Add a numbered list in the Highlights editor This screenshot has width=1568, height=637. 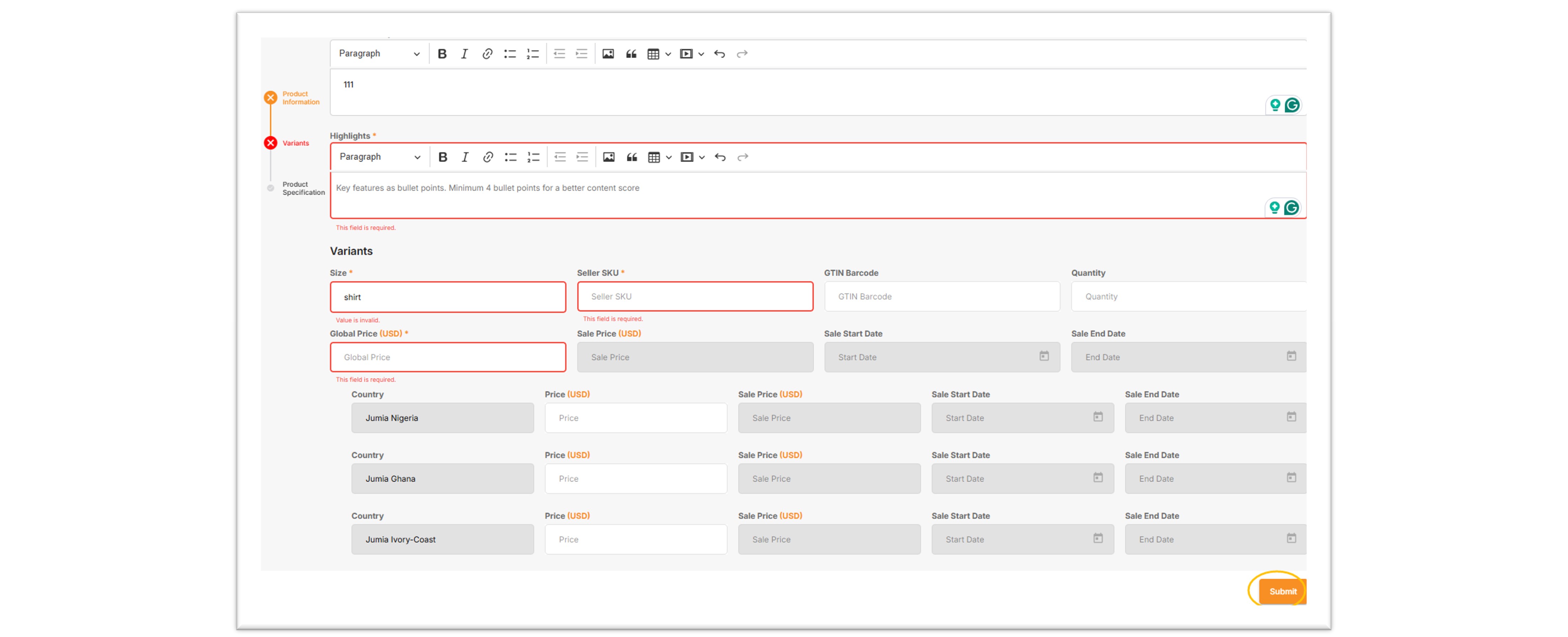[533, 157]
